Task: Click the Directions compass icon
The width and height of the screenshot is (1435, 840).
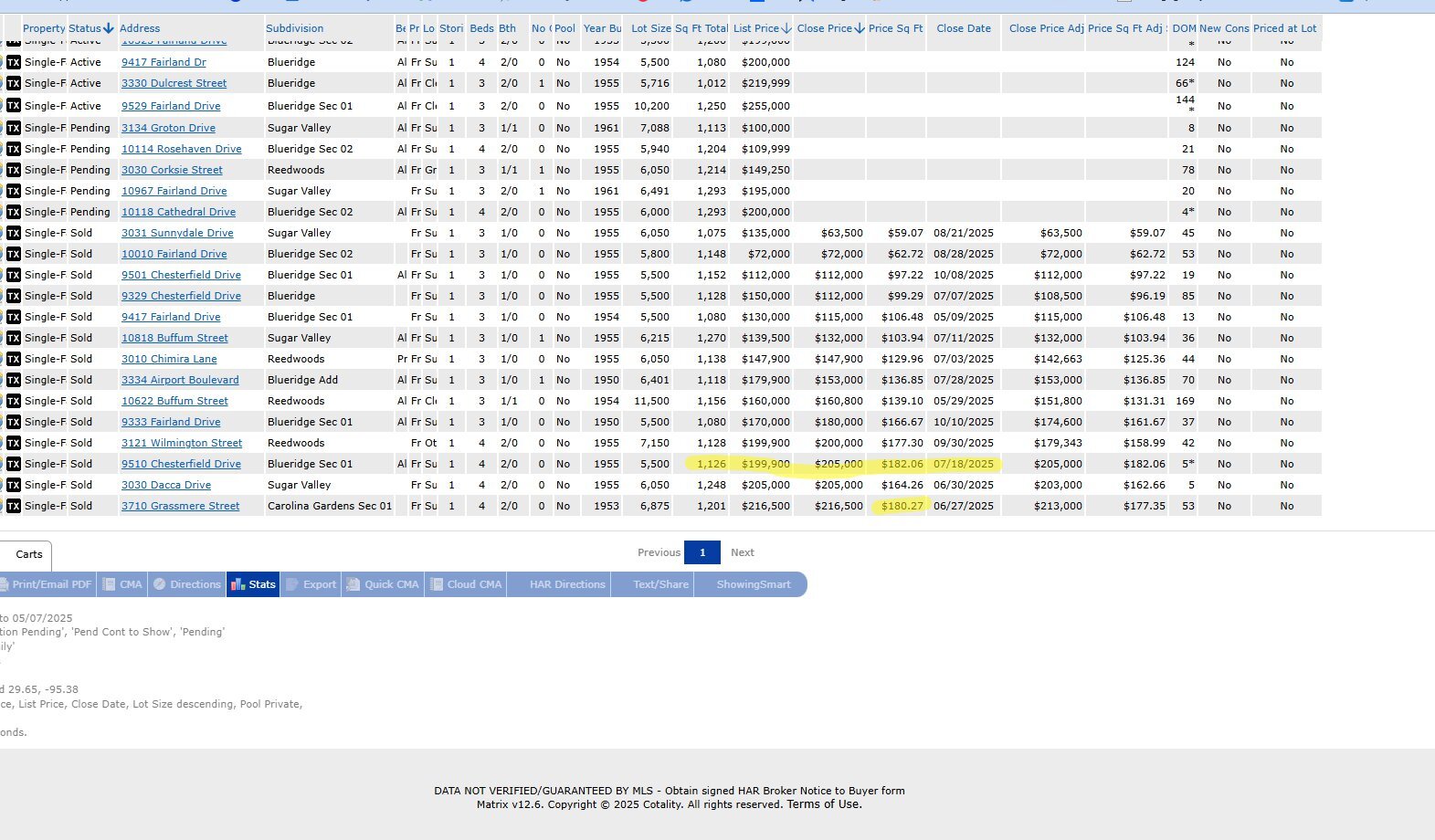Action: coord(160,584)
